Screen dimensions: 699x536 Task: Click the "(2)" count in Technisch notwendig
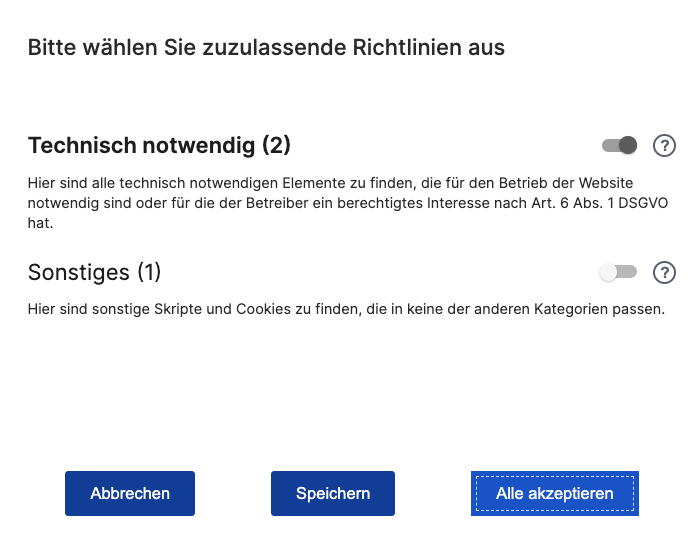tap(276, 146)
